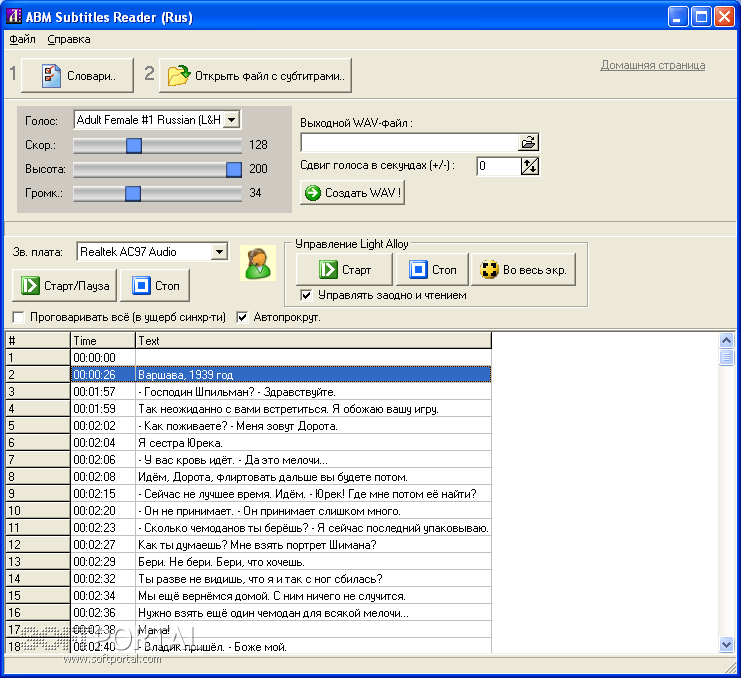Select row Ты разве не видишь
Viewport: 741px width, 678px height.
[249, 579]
